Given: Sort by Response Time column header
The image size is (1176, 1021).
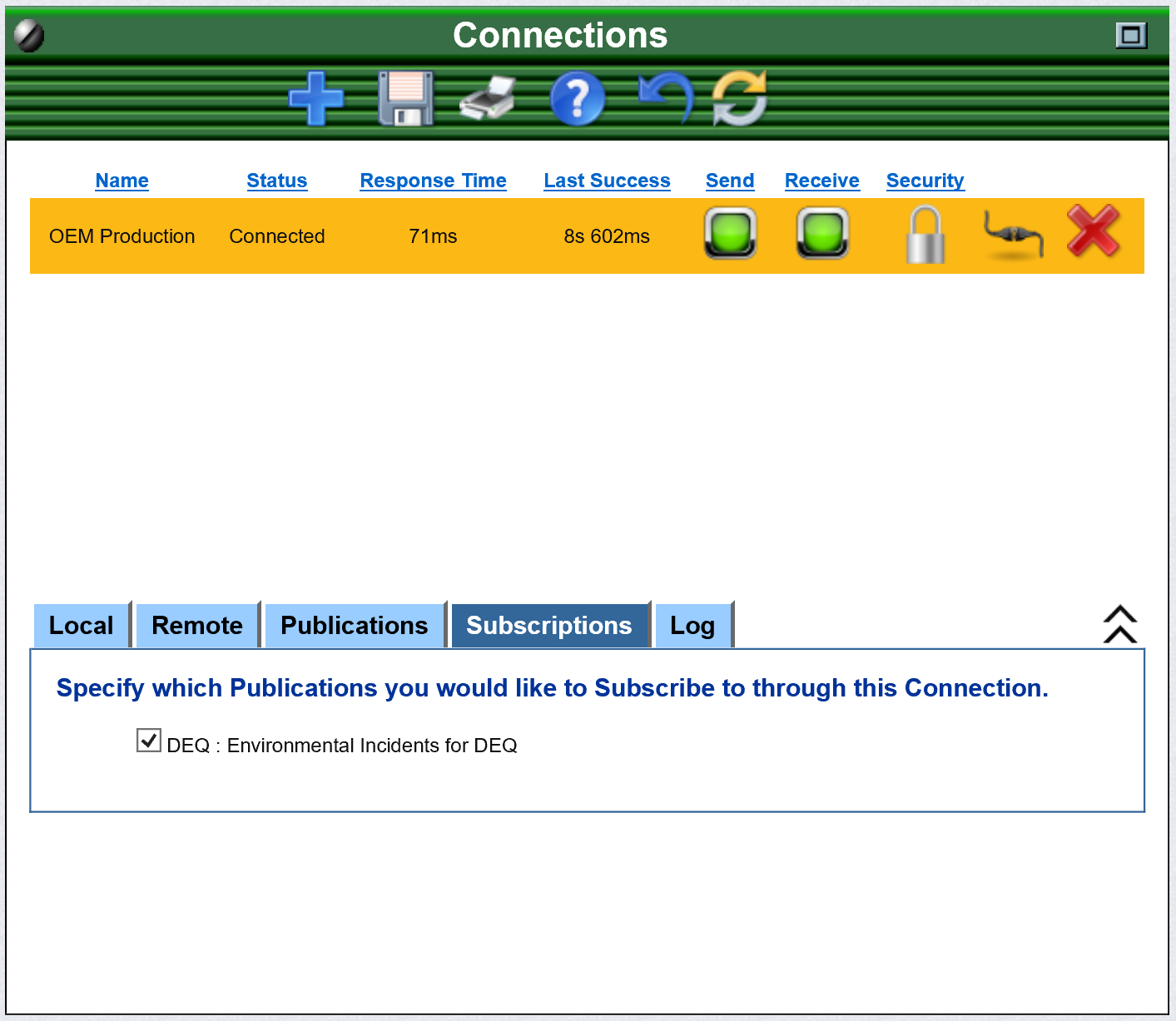Looking at the screenshot, I should pos(433,181).
